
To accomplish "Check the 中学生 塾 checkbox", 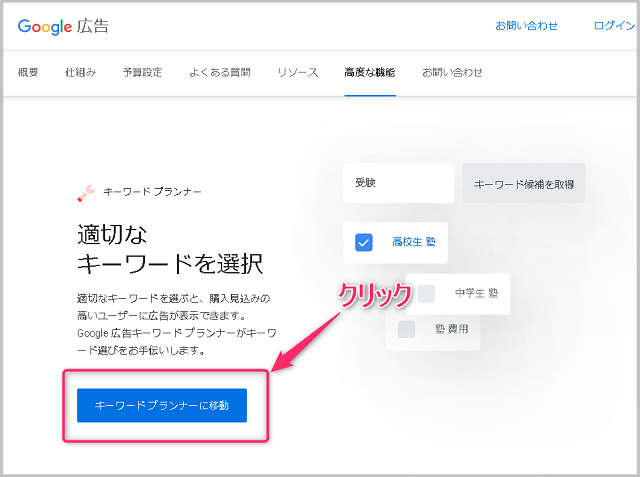I will click(426, 294).
